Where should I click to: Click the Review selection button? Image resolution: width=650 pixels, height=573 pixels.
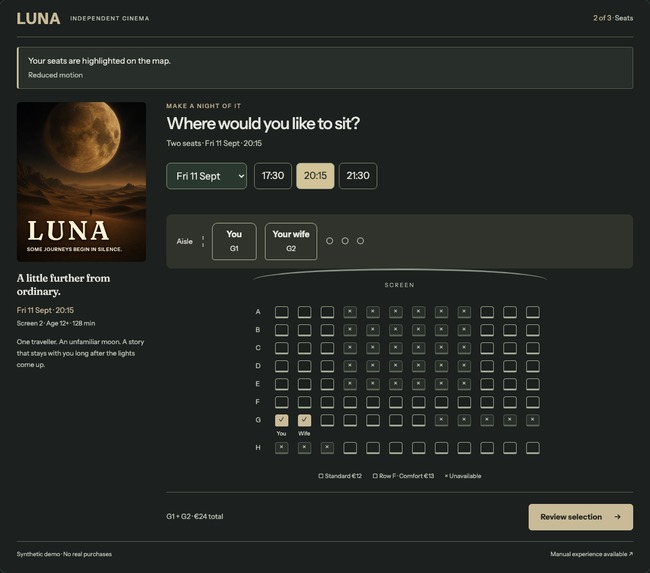[x=580, y=517]
